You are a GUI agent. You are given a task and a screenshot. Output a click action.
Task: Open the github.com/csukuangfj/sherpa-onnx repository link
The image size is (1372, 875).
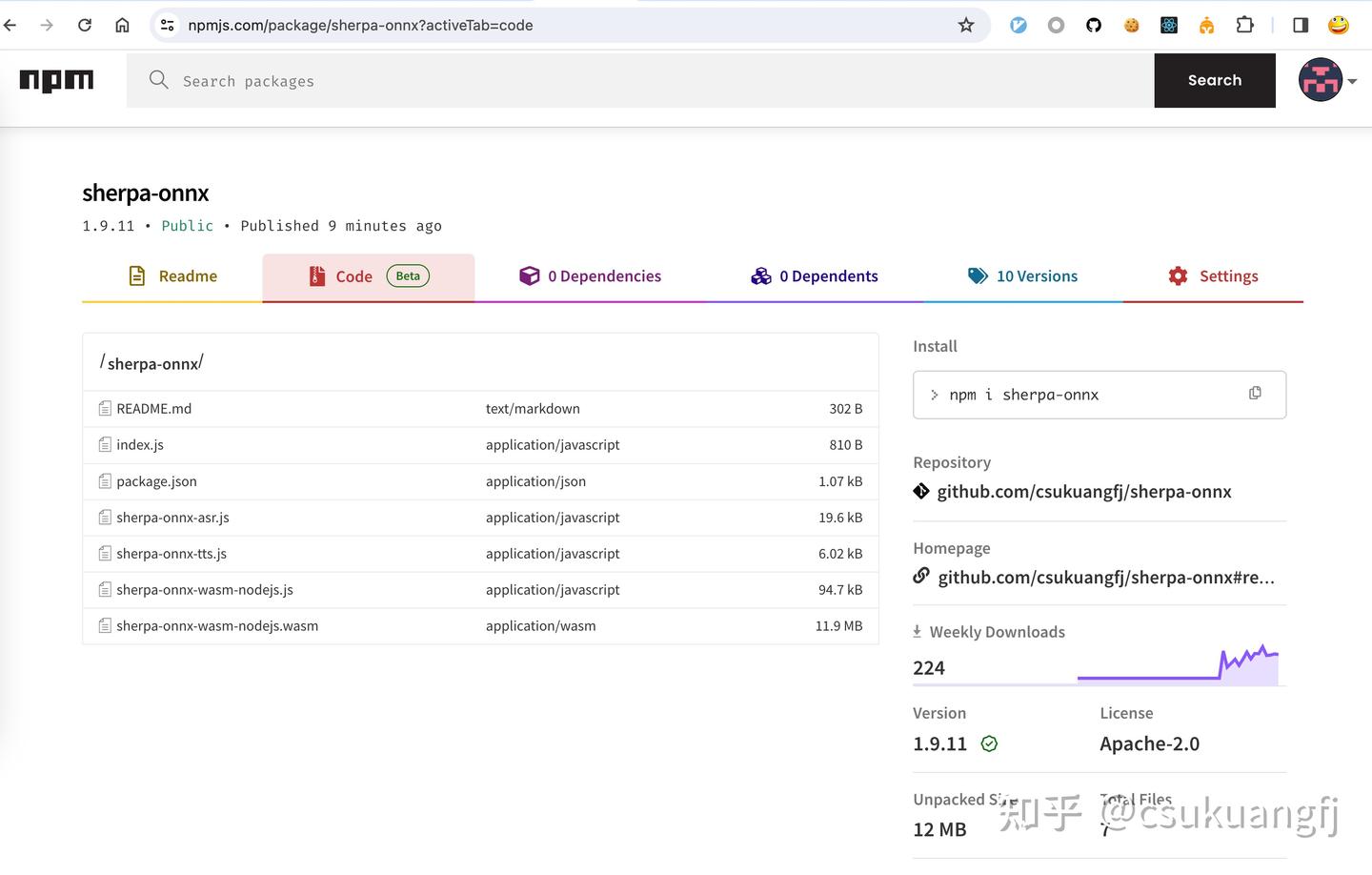(x=1084, y=491)
